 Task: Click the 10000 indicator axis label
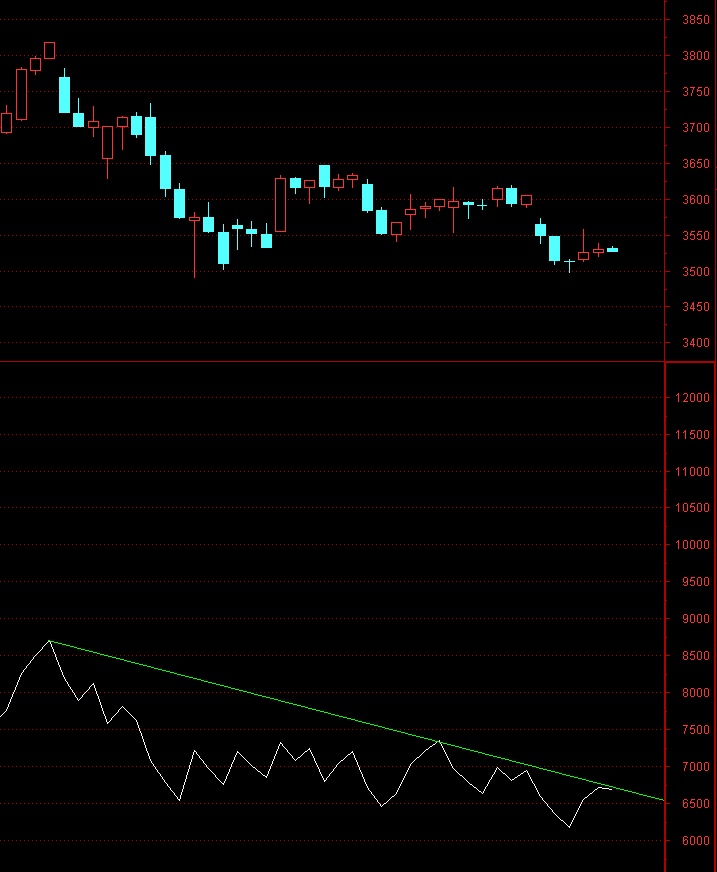[693, 545]
